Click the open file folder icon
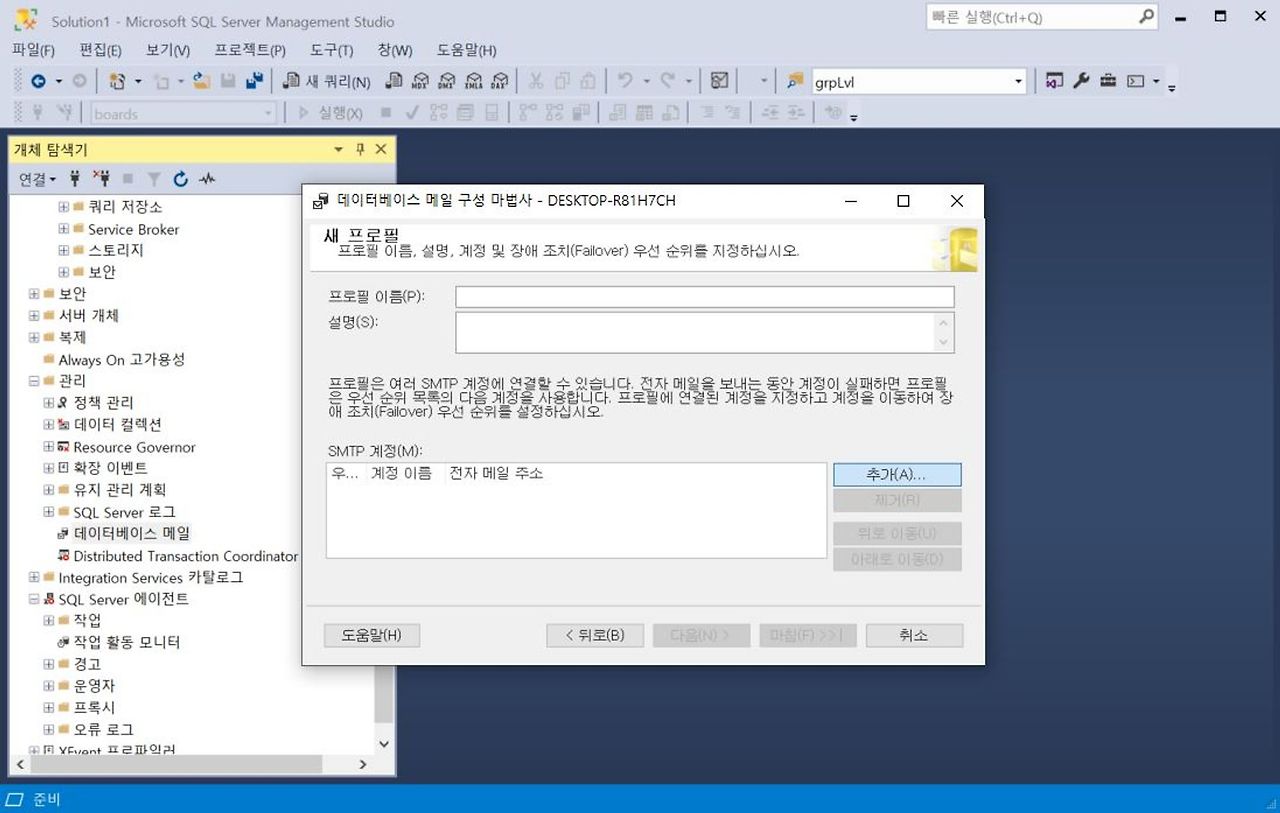The image size is (1280, 813). 201,81
